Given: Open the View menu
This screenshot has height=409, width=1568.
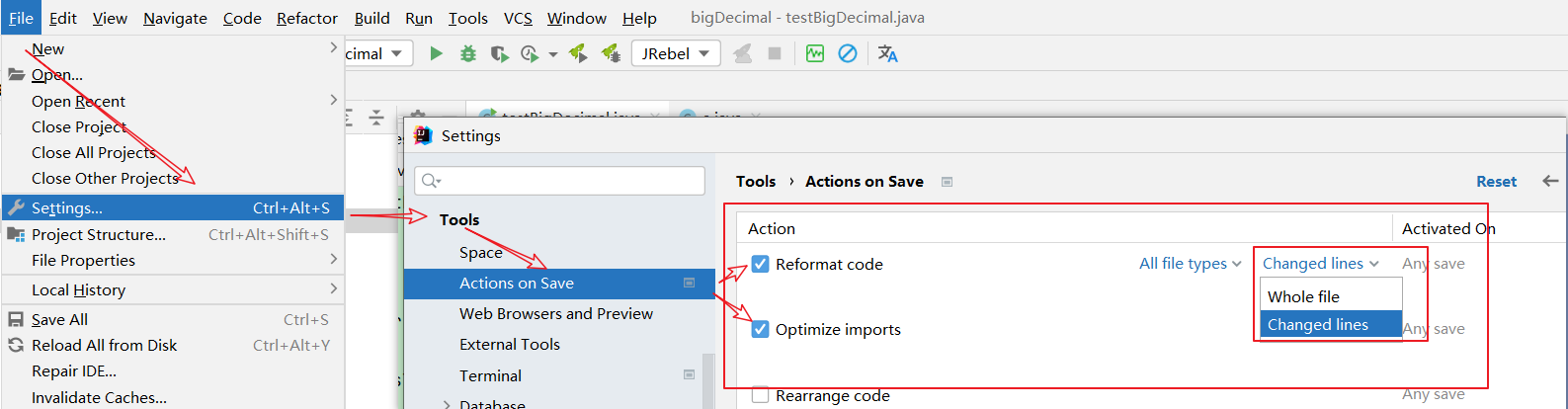Looking at the screenshot, I should pyautogui.click(x=110, y=18).
